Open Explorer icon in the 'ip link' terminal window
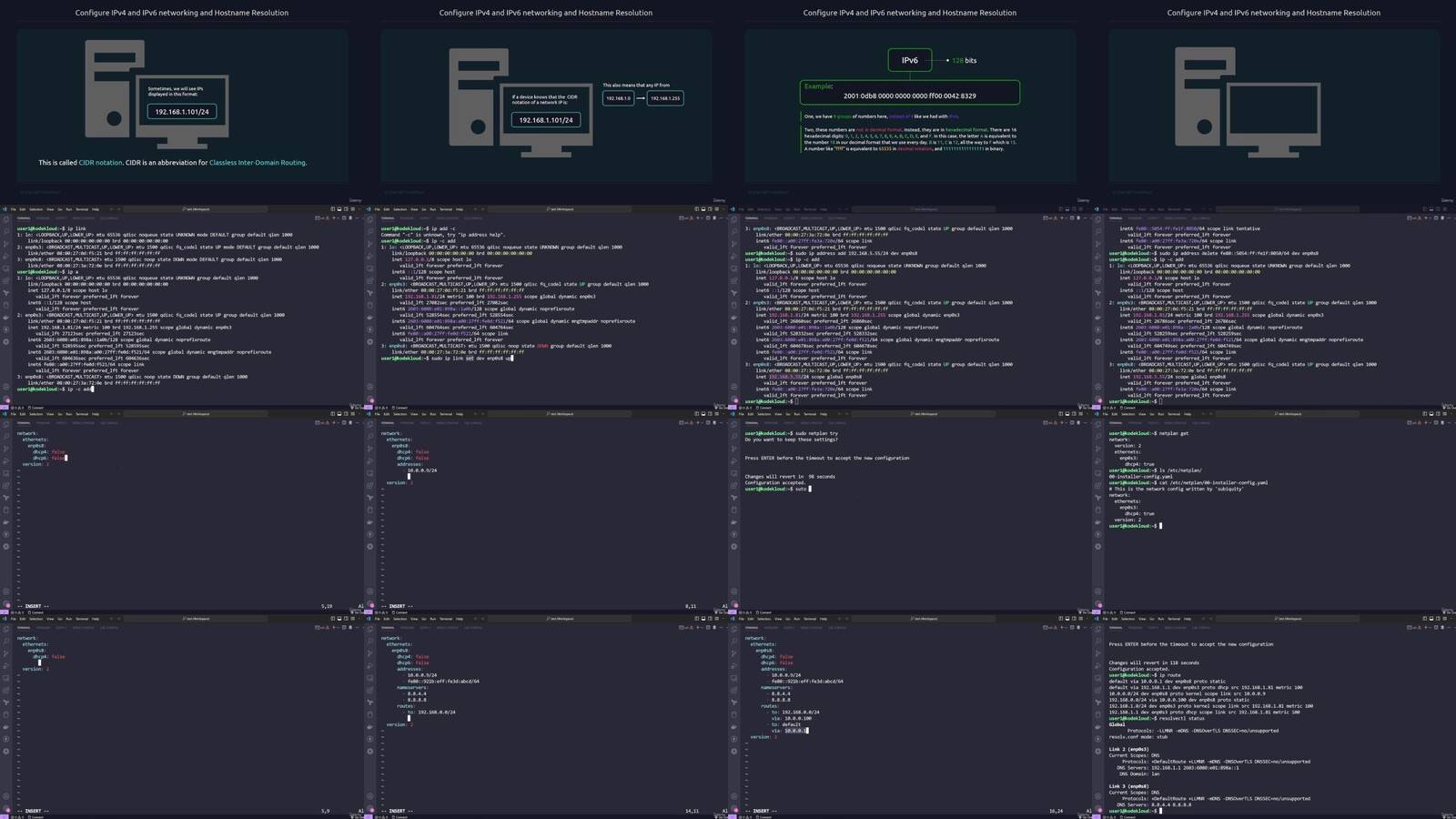The image size is (1456, 819). (5, 219)
